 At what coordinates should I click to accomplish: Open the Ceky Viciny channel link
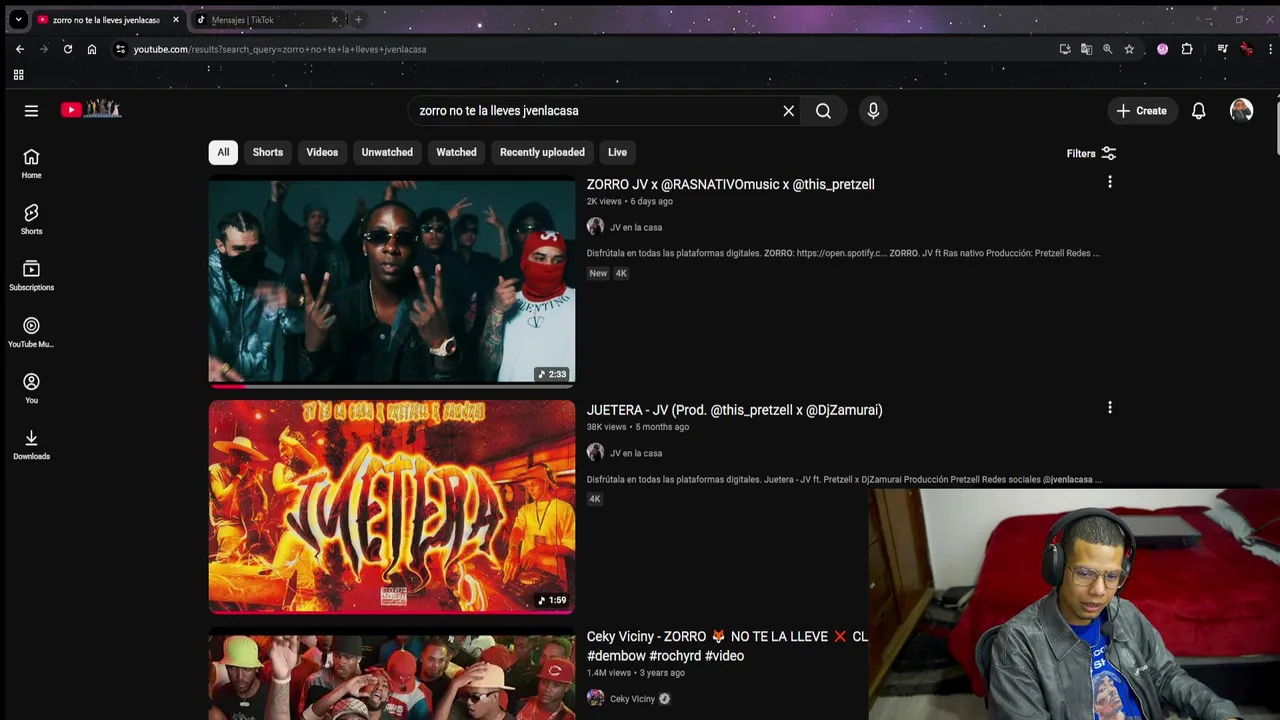[632, 699]
